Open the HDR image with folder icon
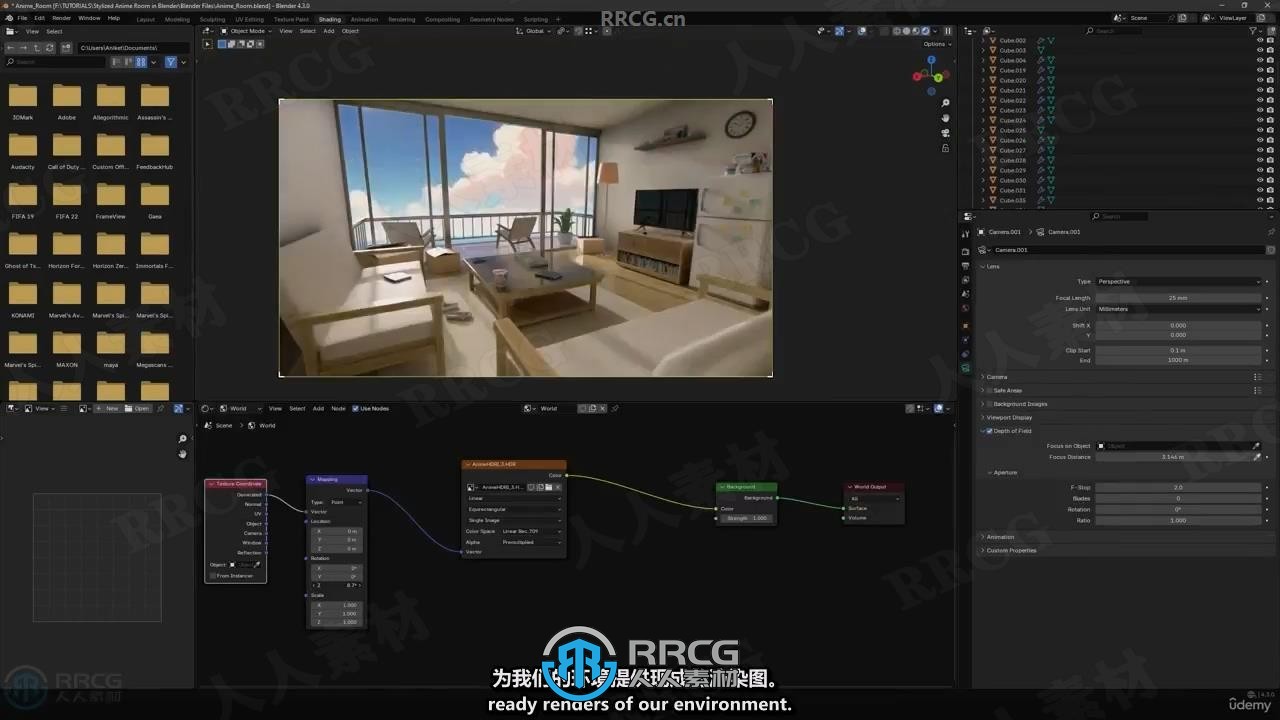Viewport: 1280px width, 720px height. [548, 487]
